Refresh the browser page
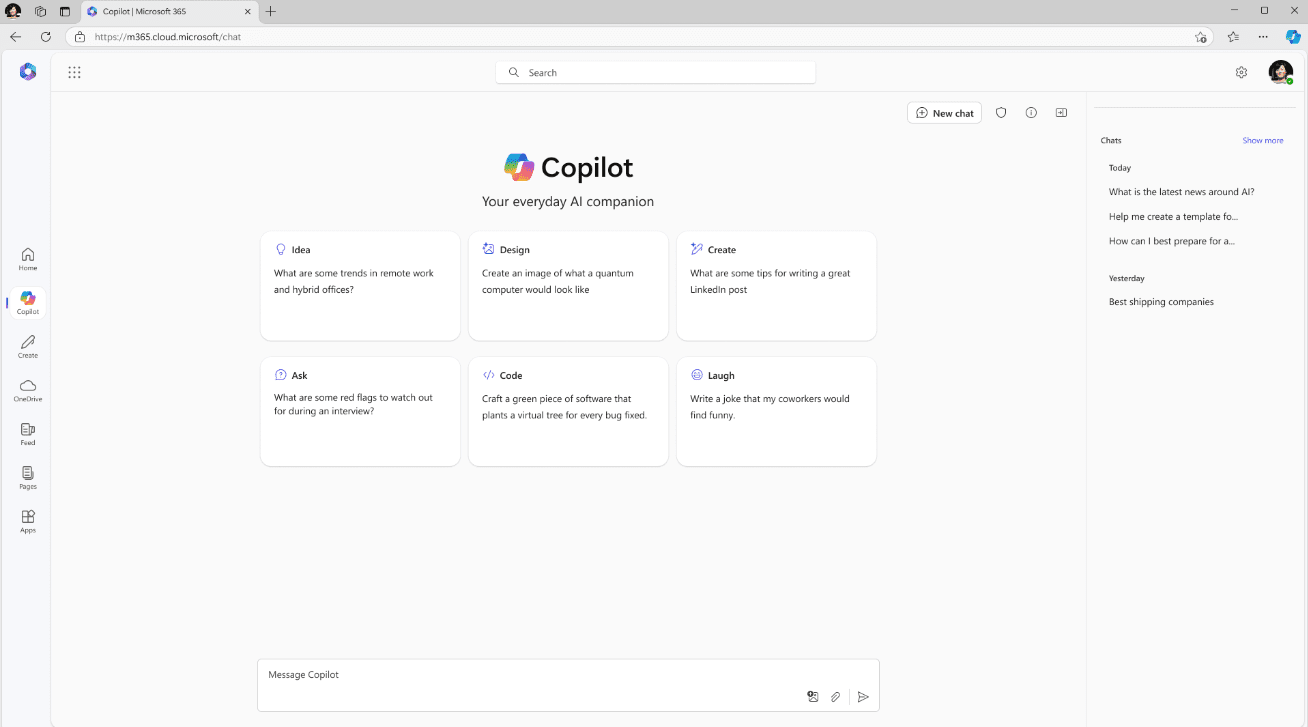The width and height of the screenshot is (1308, 727). [45, 36]
